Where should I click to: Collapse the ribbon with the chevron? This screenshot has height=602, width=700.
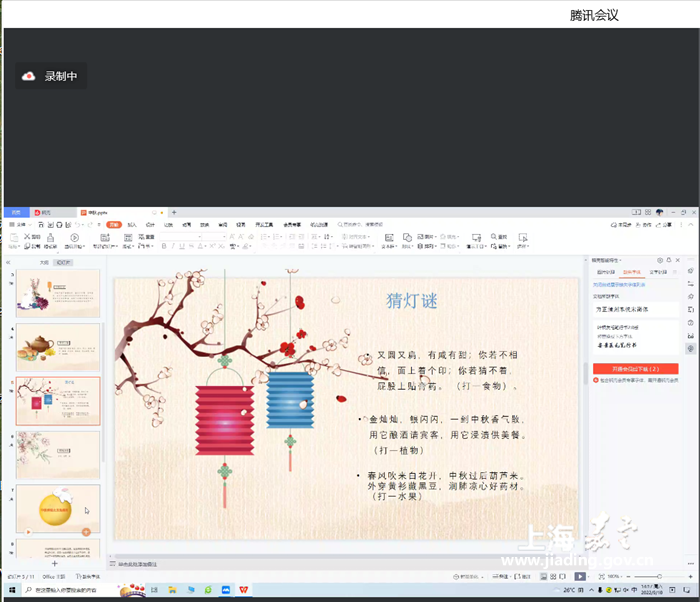pyautogui.click(x=691, y=225)
